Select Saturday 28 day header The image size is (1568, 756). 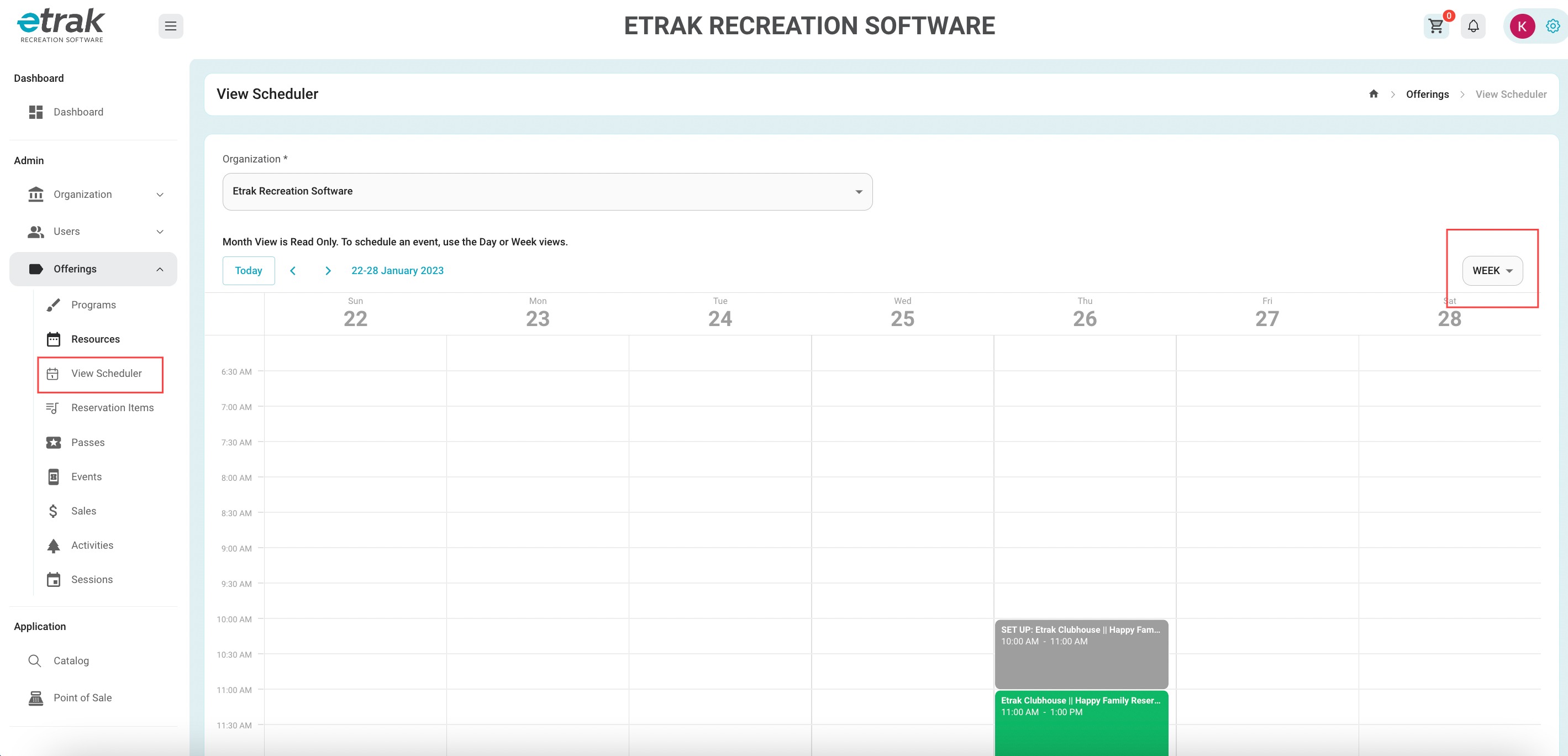click(x=1449, y=313)
